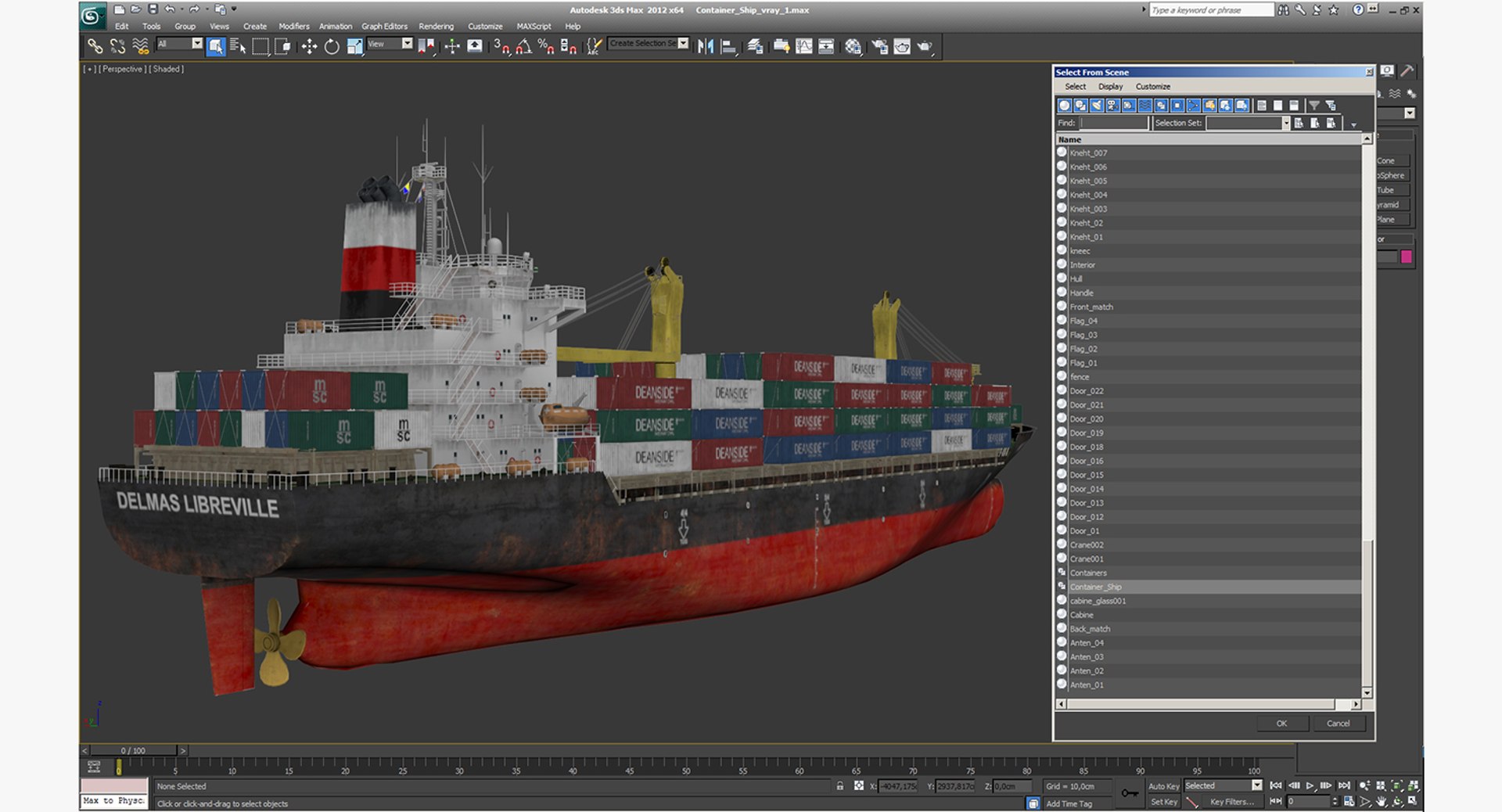Open the Display menu in Select From Scene
The height and width of the screenshot is (812, 1502).
point(1110,86)
